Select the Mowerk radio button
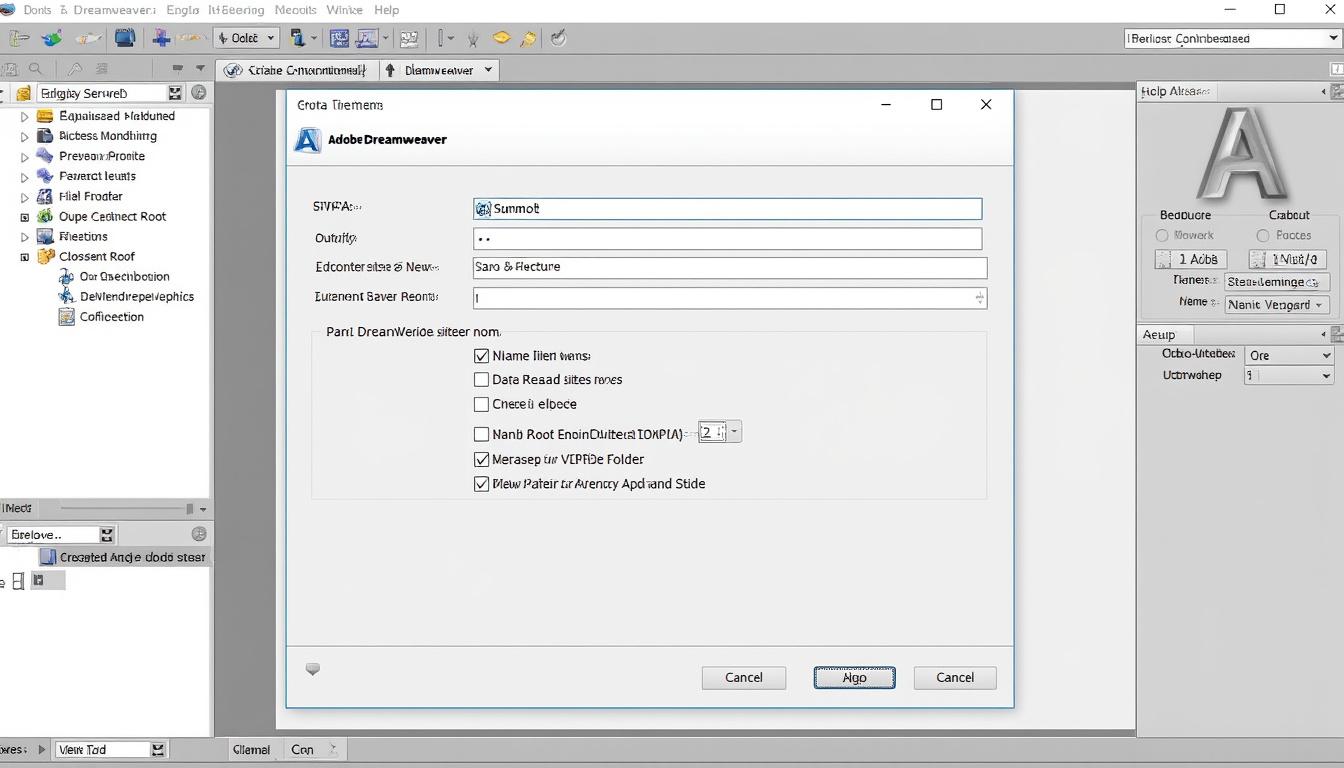The width and height of the screenshot is (1344, 768). [x=1162, y=236]
